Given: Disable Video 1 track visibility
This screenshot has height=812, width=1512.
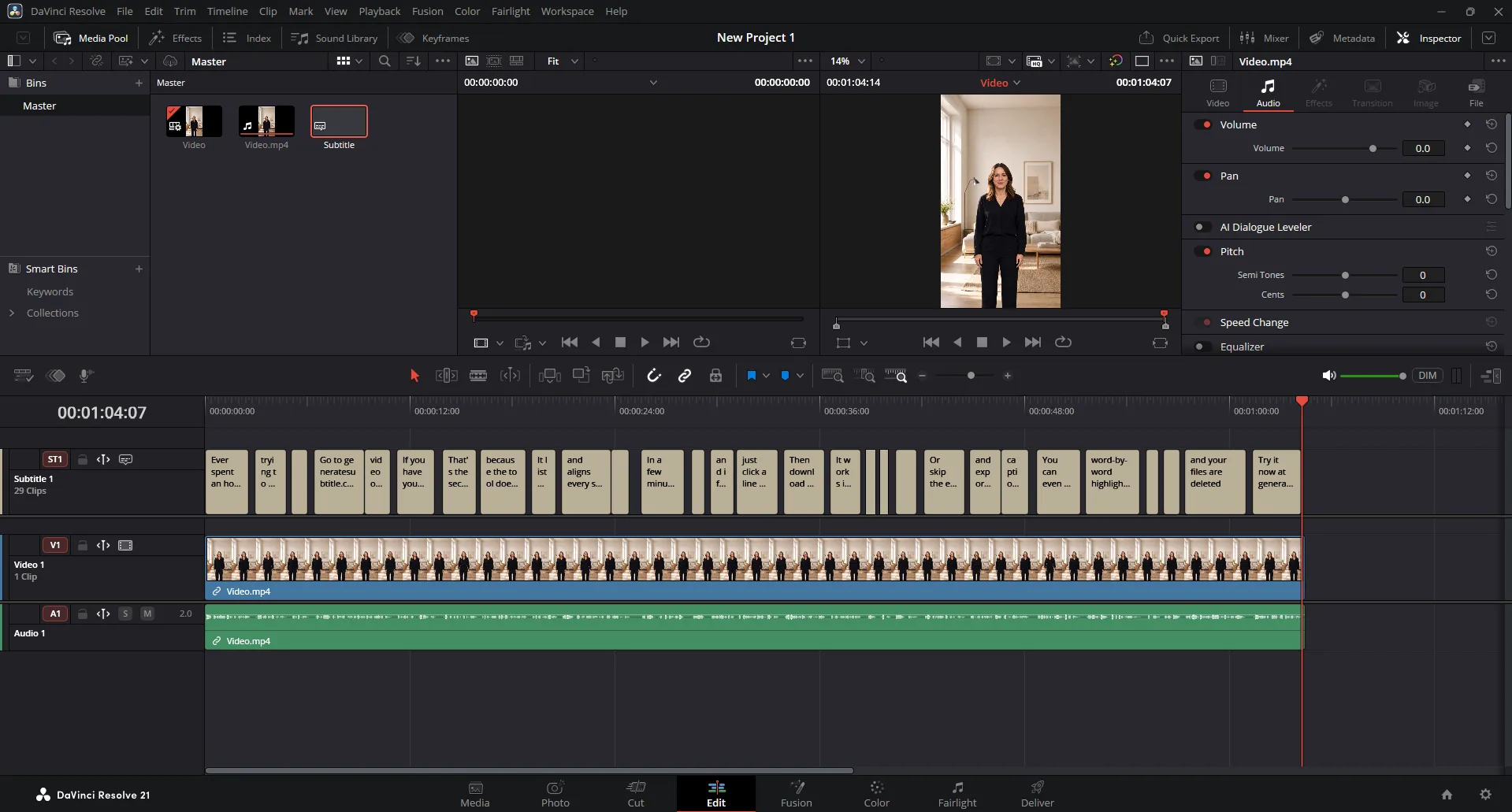Looking at the screenshot, I should pyautogui.click(x=125, y=545).
